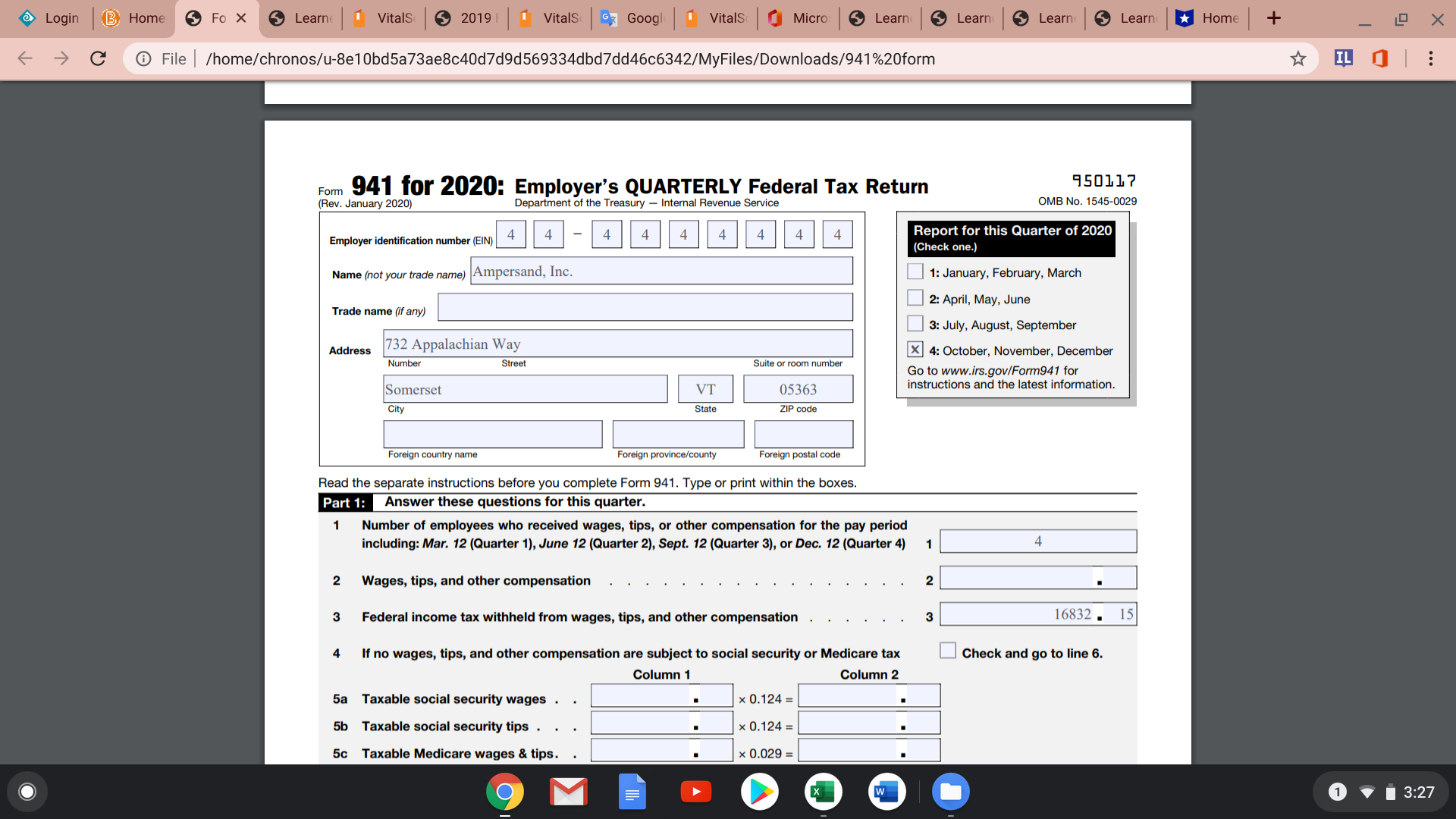Reload the page with the refresh icon
1456x819 pixels.
point(98,58)
